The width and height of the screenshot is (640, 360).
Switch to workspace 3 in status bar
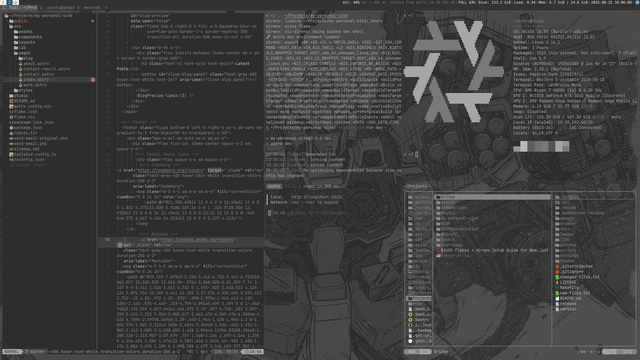pyautogui.click(x=16, y=2)
